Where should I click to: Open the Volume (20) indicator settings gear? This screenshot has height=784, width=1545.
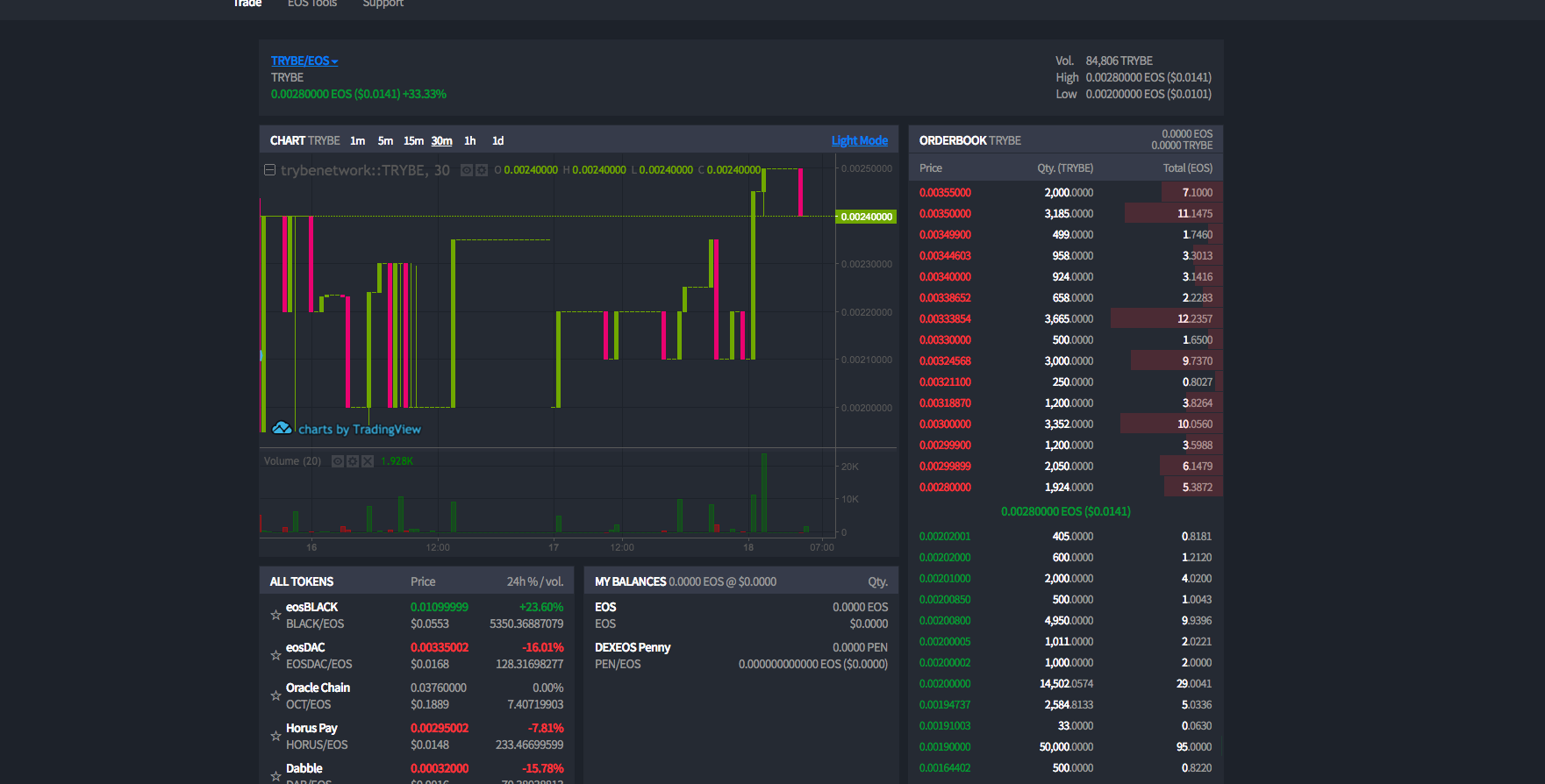353,461
